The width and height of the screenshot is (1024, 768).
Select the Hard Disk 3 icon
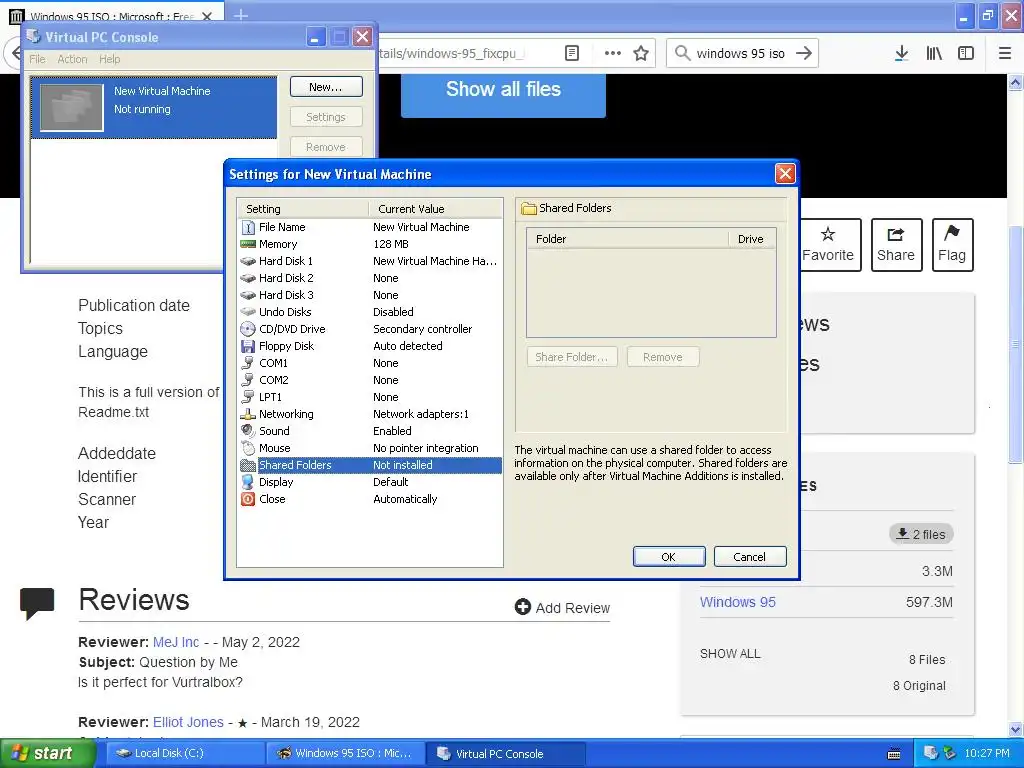click(x=248, y=295)
